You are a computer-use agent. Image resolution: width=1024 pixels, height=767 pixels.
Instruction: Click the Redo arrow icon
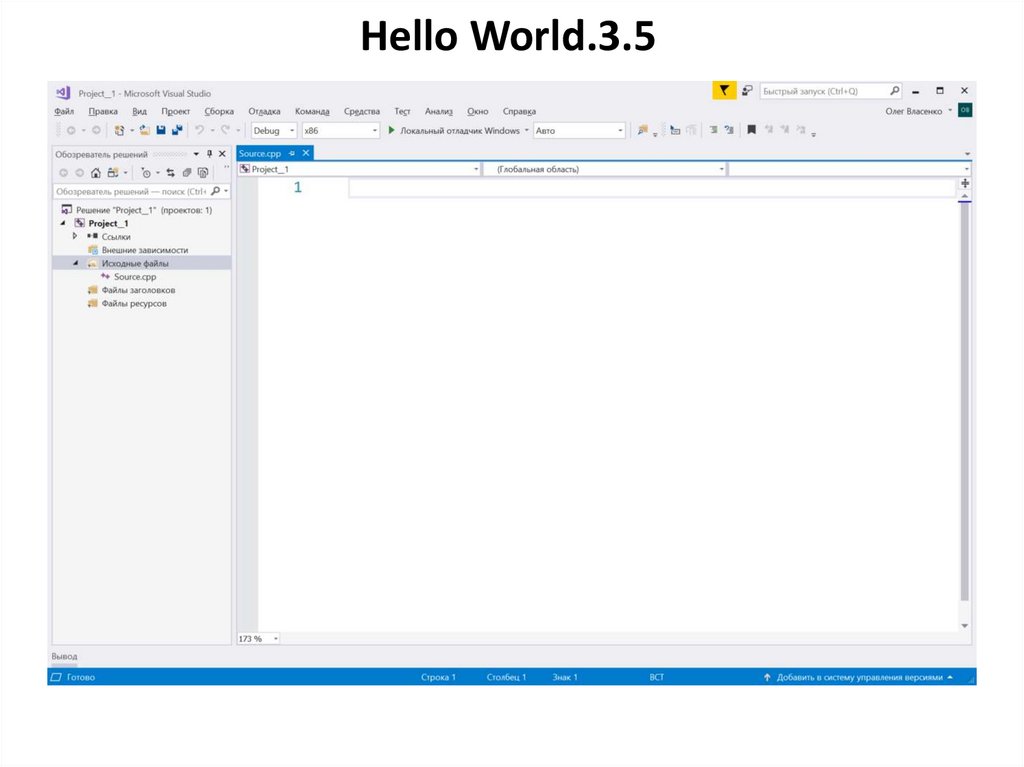[x=225, y=131]
